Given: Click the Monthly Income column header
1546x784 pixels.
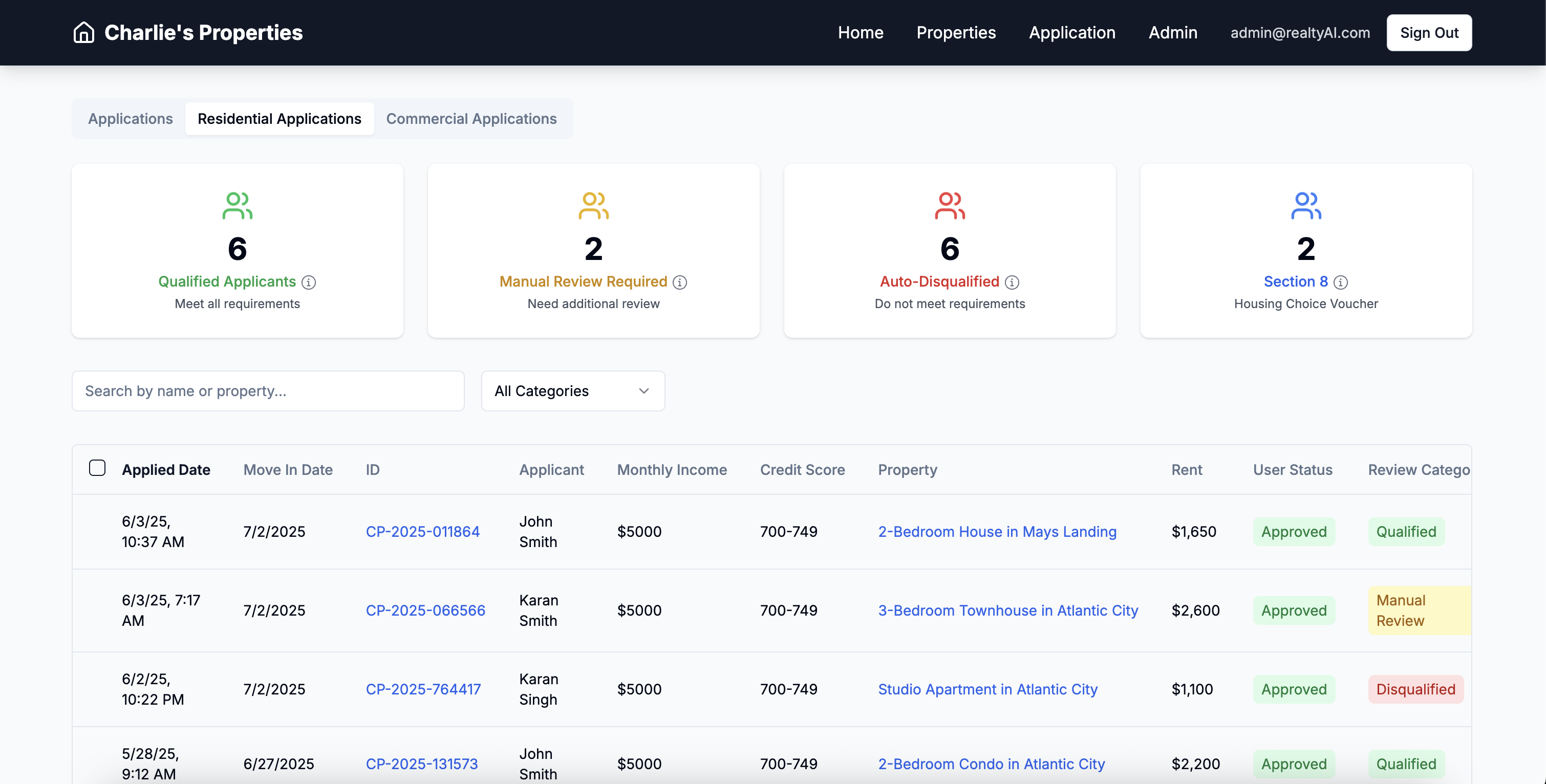Looking at the screenshot, I should click(x=672, y=470).
